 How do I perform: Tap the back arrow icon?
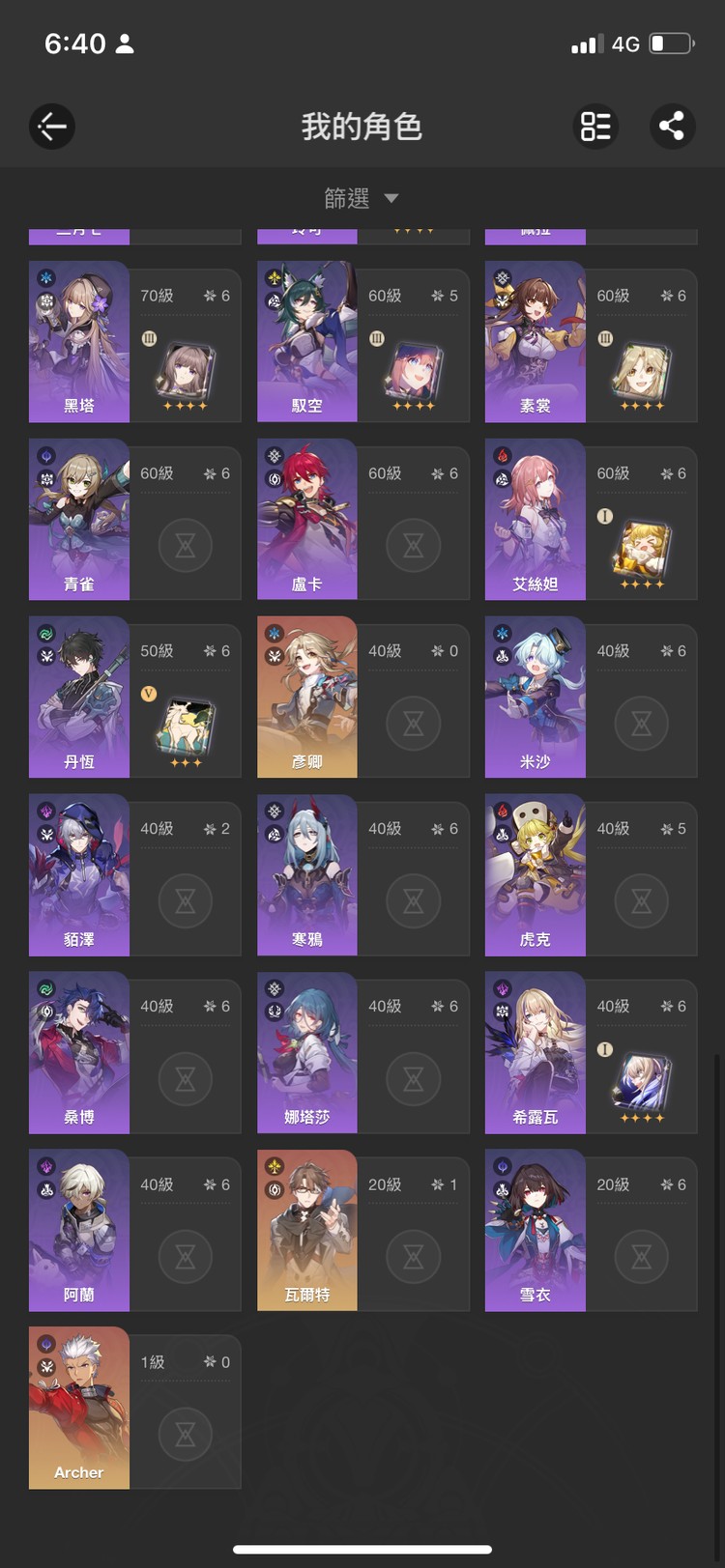point(52,127)
